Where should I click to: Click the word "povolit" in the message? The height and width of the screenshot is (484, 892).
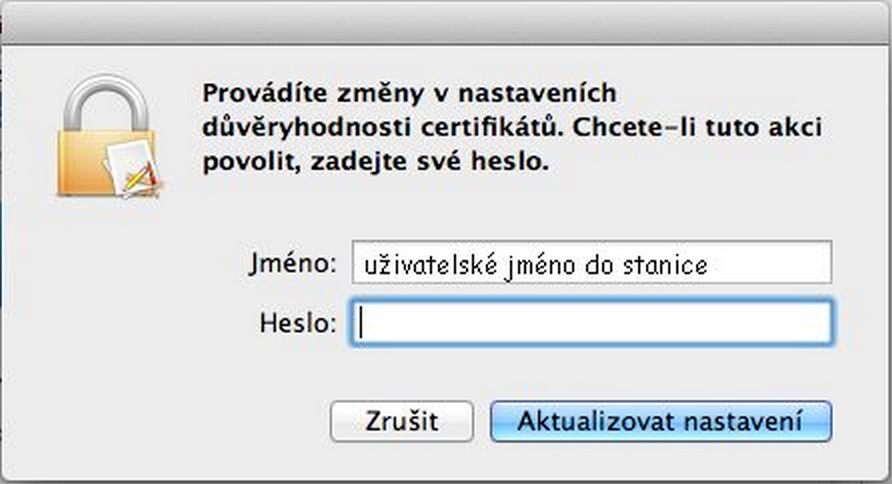coord(237,160)
